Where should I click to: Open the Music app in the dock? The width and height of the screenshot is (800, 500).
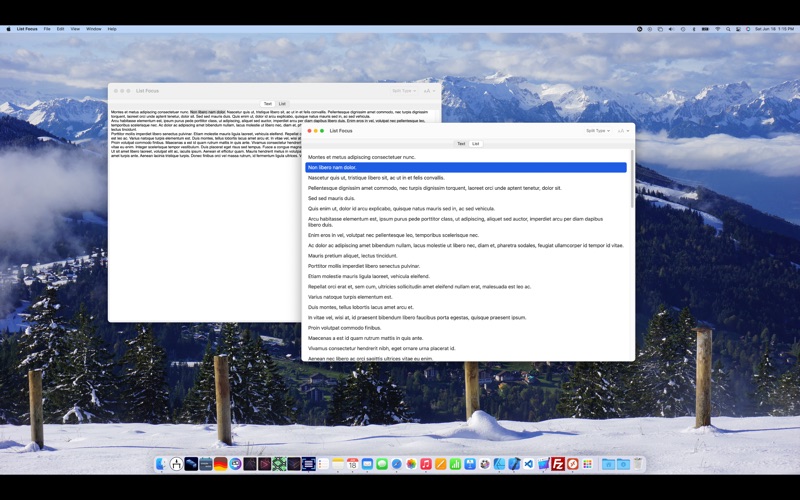[426, 464]
